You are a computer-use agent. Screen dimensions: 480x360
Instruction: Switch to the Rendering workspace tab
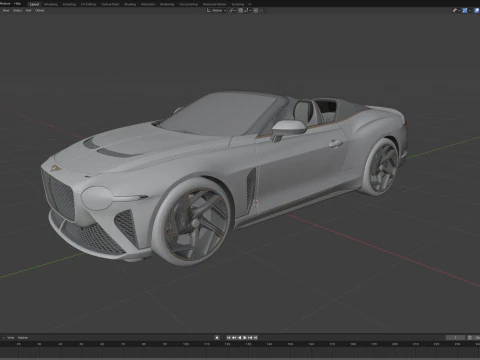167,4
